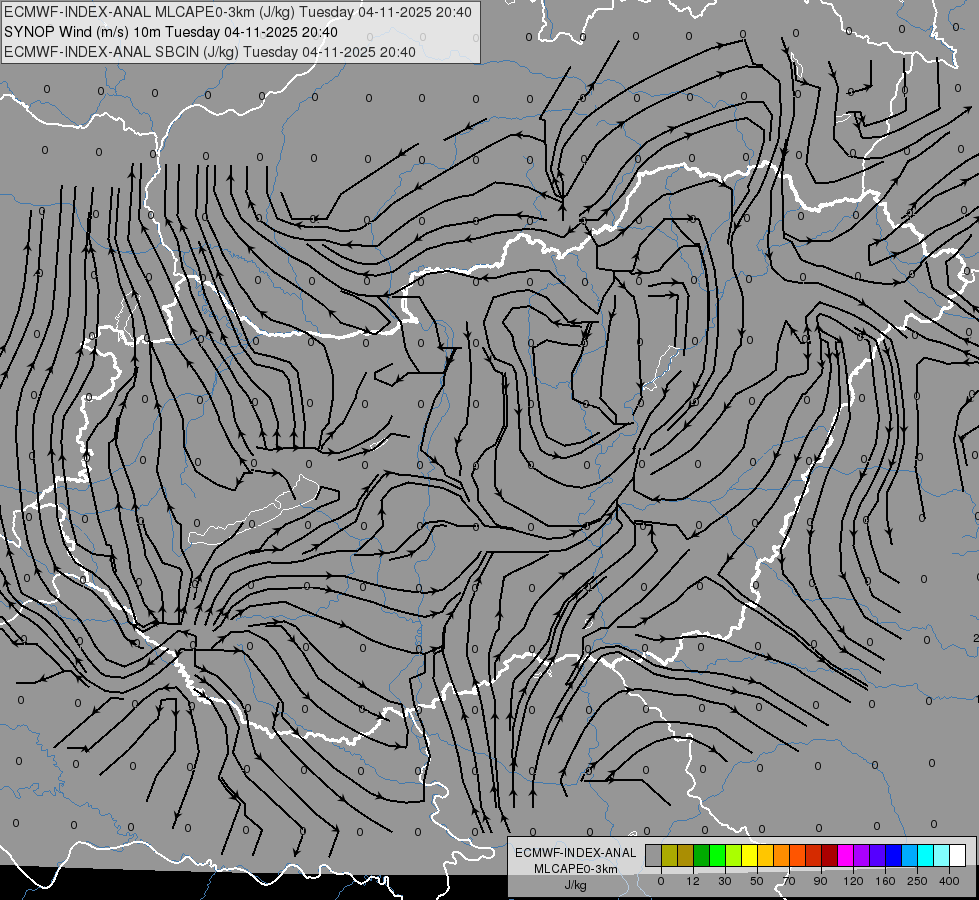Click the legend scale value 250
Image resolution: width=979 pixels, height=900 pixels.
coord(917,881)
